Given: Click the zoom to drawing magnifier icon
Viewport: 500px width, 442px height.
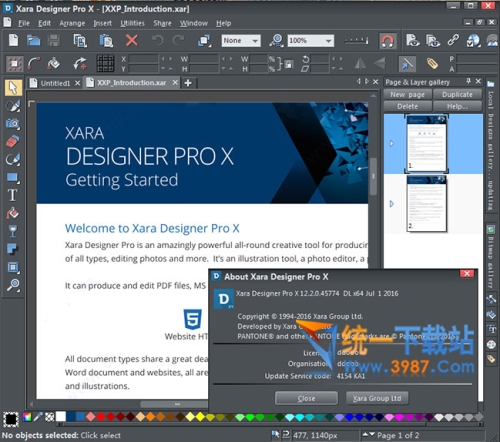Looking at the screenshot, I should (276, 41).
